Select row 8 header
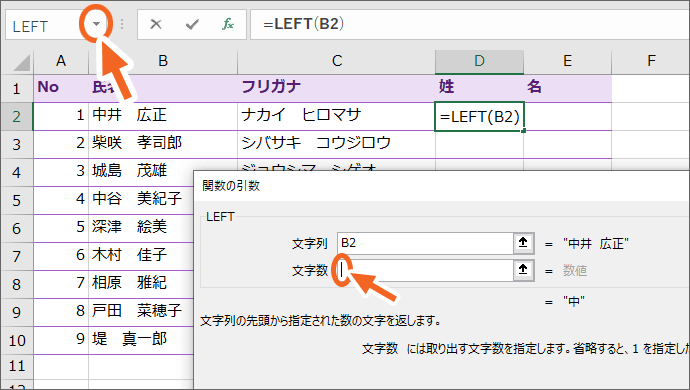This screenshot has width=690, height=390. click(17, 284)
